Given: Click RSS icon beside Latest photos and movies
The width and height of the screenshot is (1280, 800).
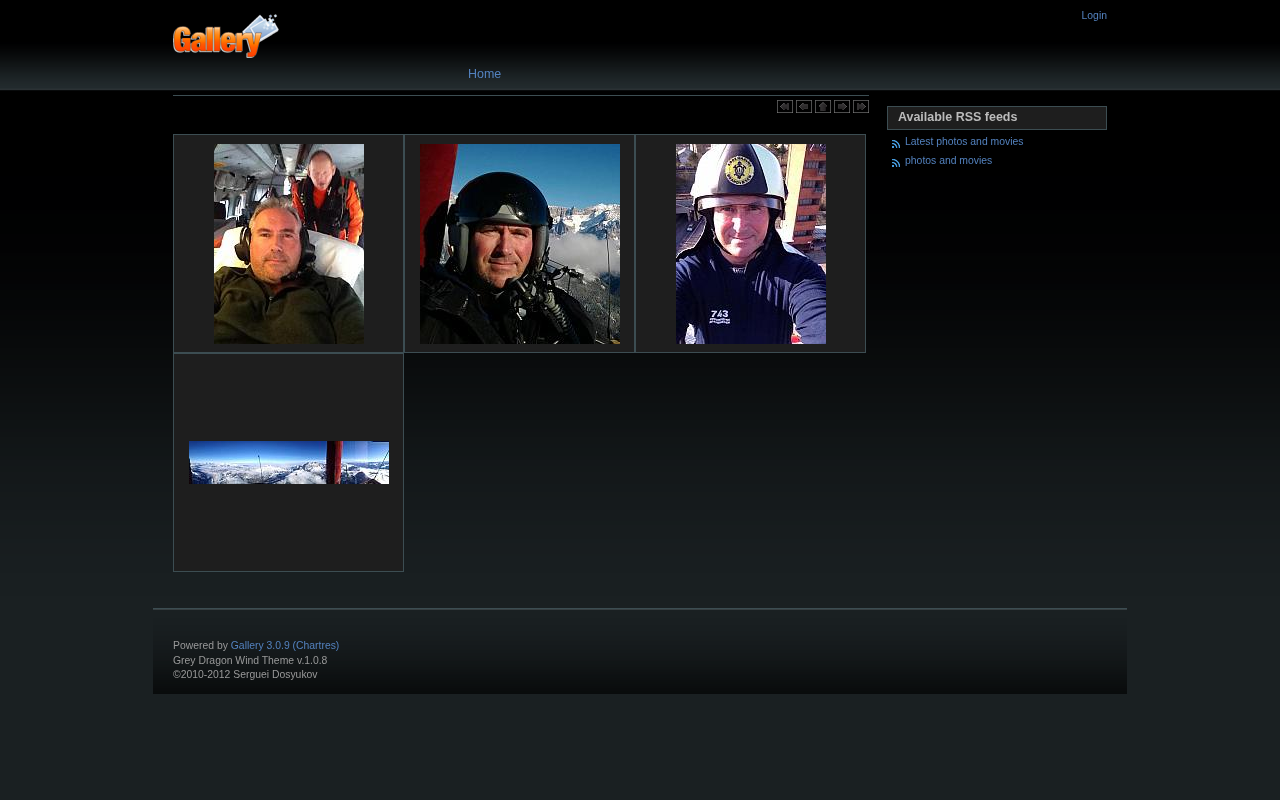Looking at the screenshot, I should tap(896, 144).
